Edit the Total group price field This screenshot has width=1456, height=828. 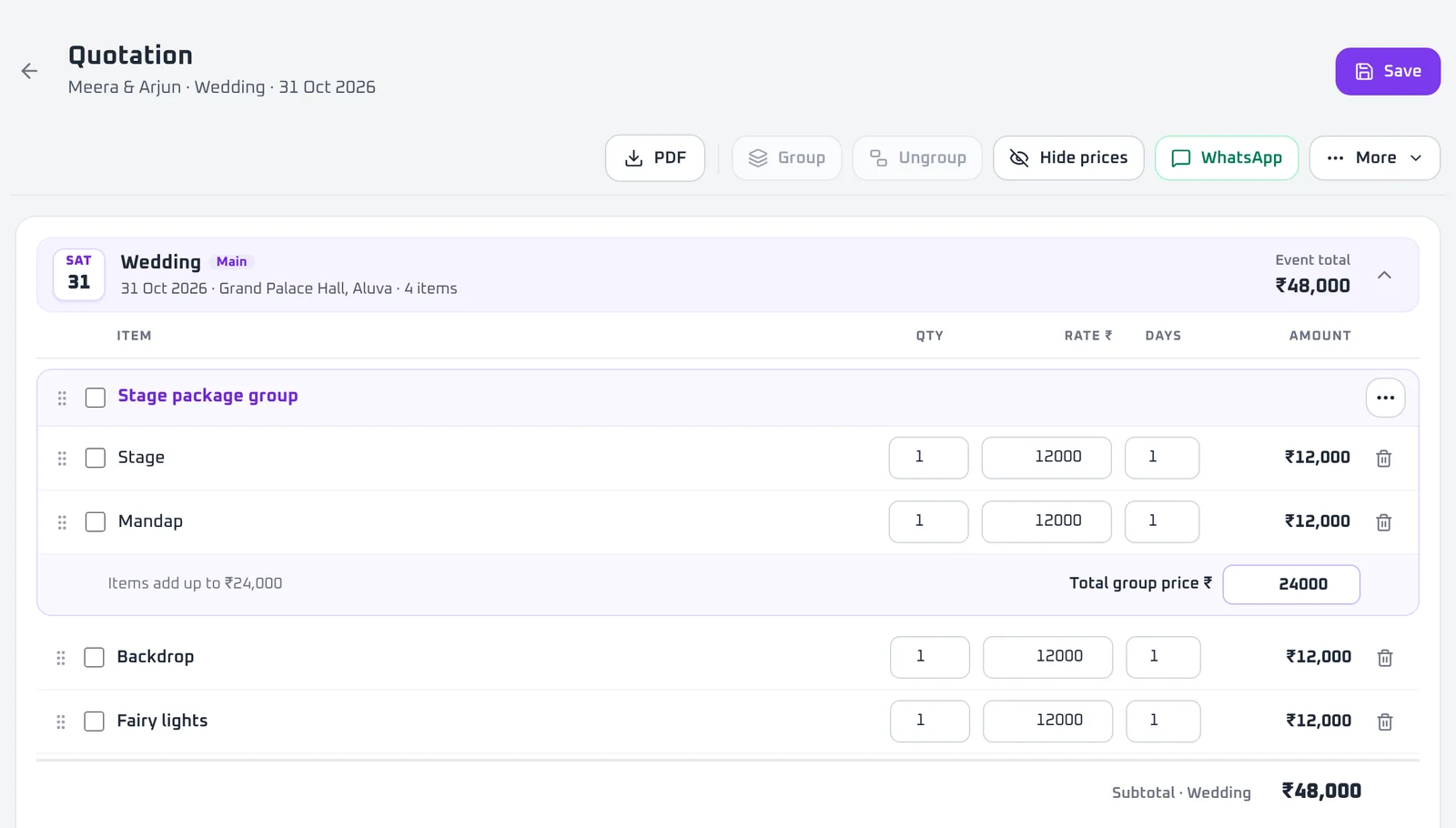(x=1291, y=584)
